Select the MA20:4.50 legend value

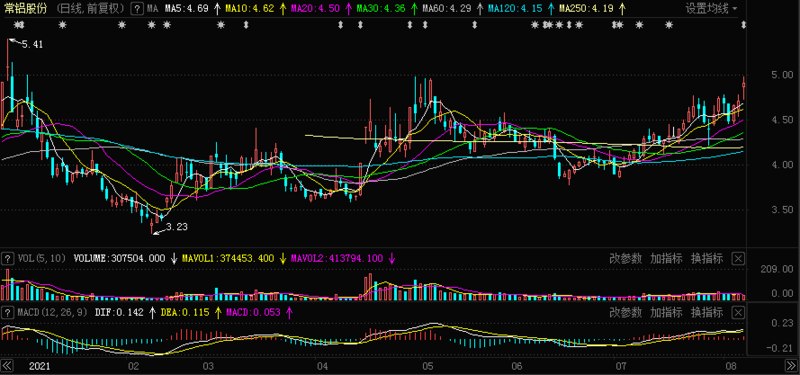pyautogui.click(x=315, y=9)
